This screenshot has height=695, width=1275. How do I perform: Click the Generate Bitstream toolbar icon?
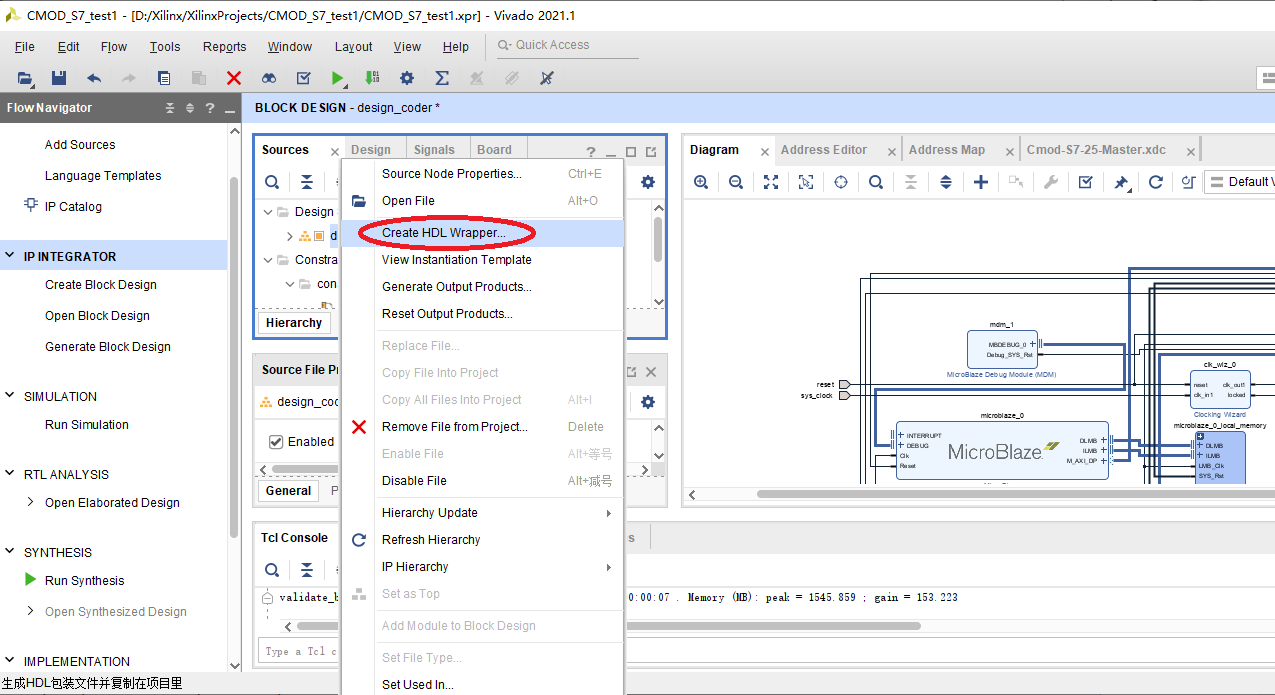(373, 78)
